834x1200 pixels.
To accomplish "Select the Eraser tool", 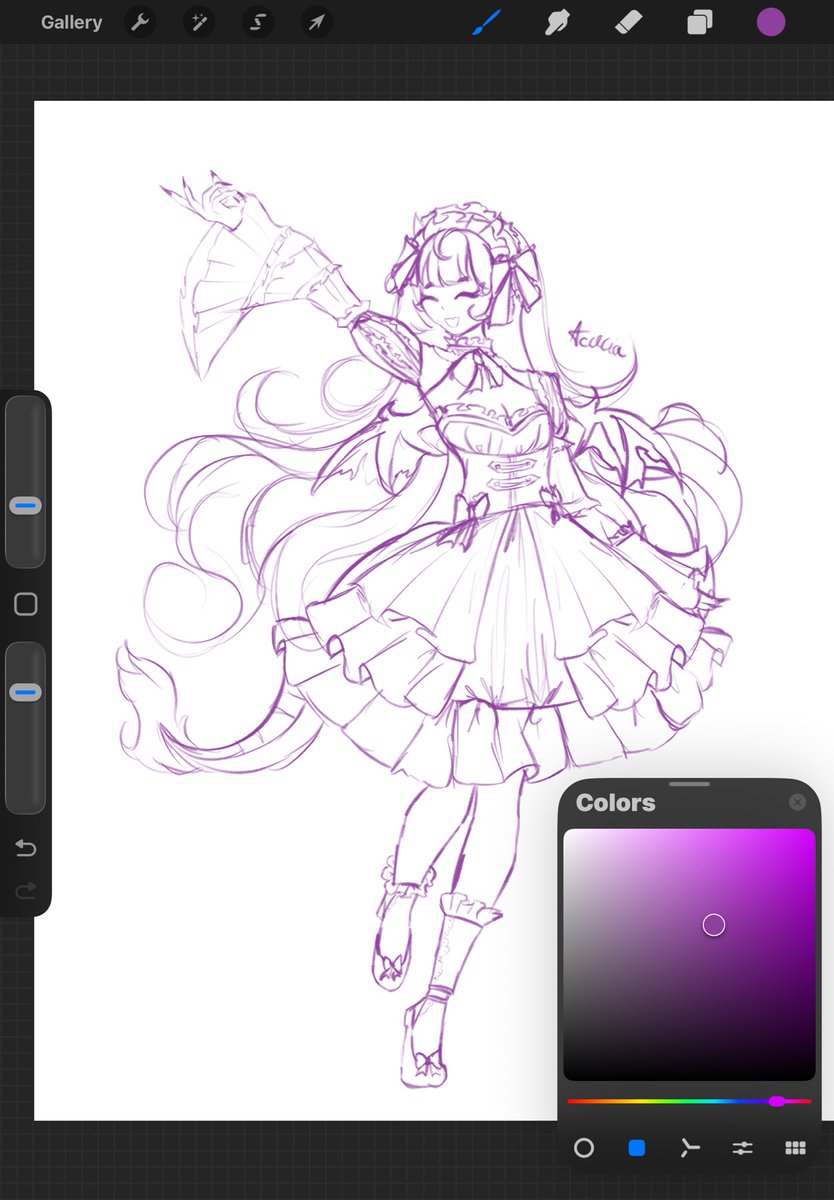I will 628,22.
